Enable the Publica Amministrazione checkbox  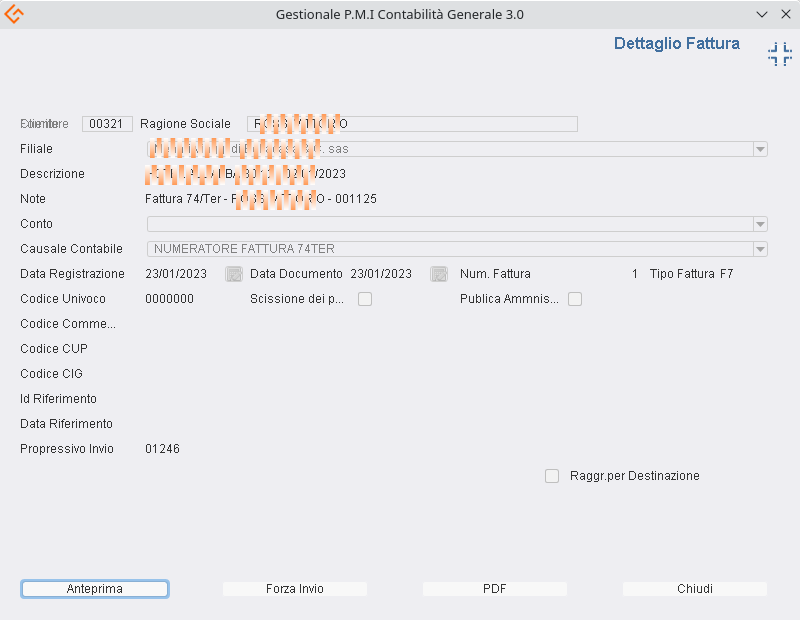pos(575,299)
